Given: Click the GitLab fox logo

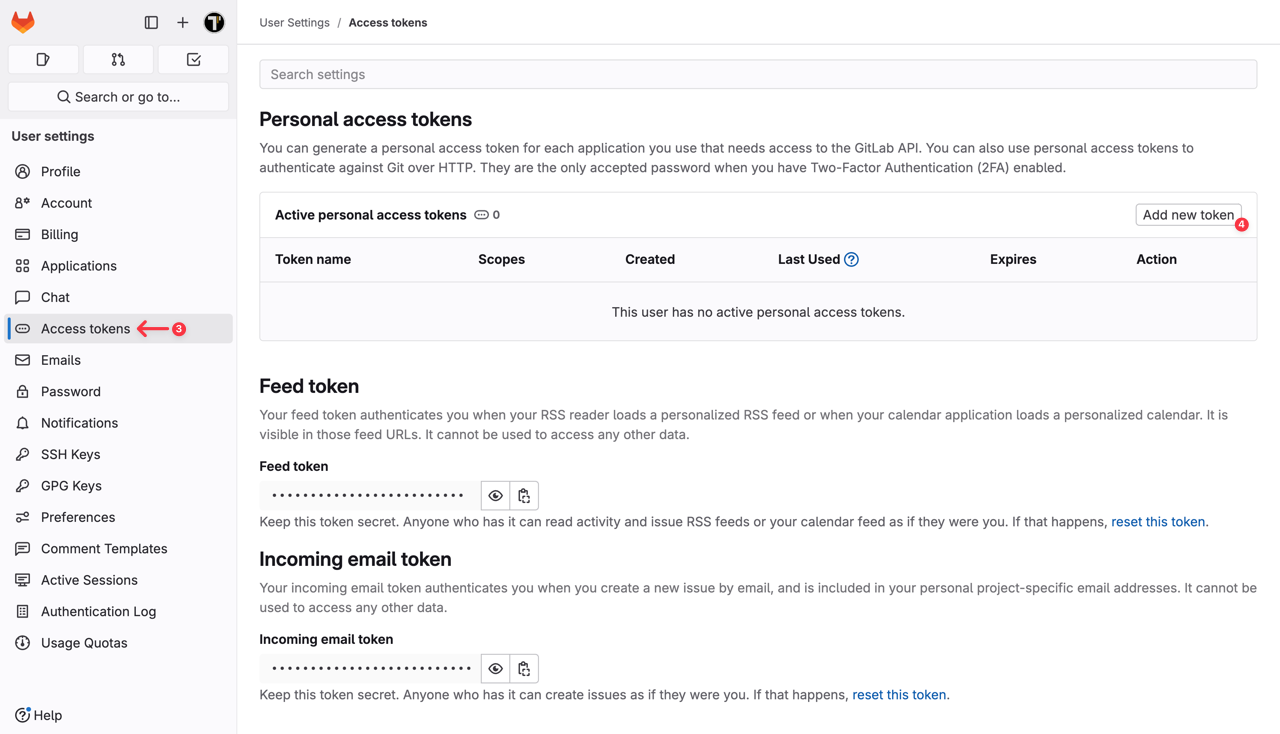Looking at the screenshot, I should [22, 21].
